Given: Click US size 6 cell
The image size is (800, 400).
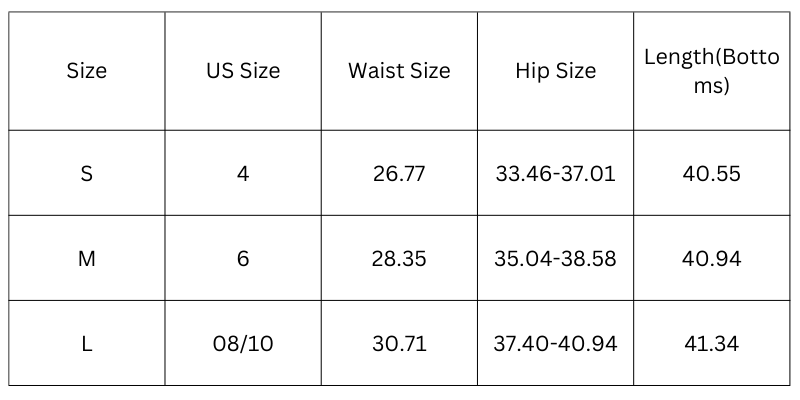Looking at the screenshot, I should click(x=243, y=258).
